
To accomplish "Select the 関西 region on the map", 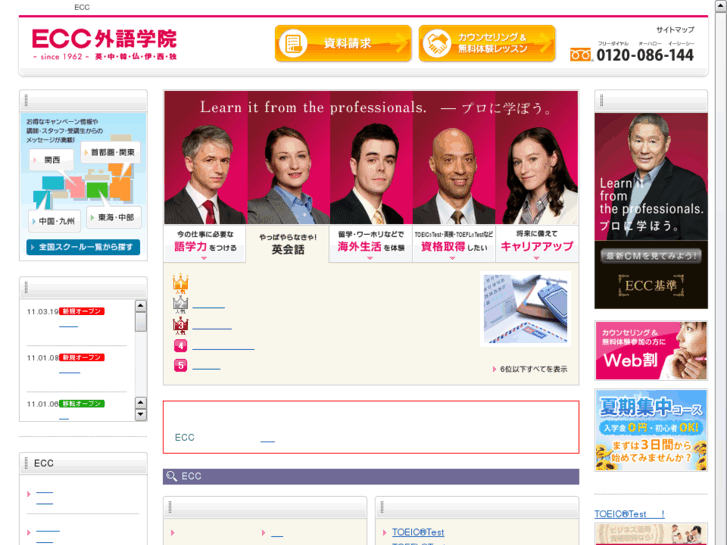I will point(51,160).
